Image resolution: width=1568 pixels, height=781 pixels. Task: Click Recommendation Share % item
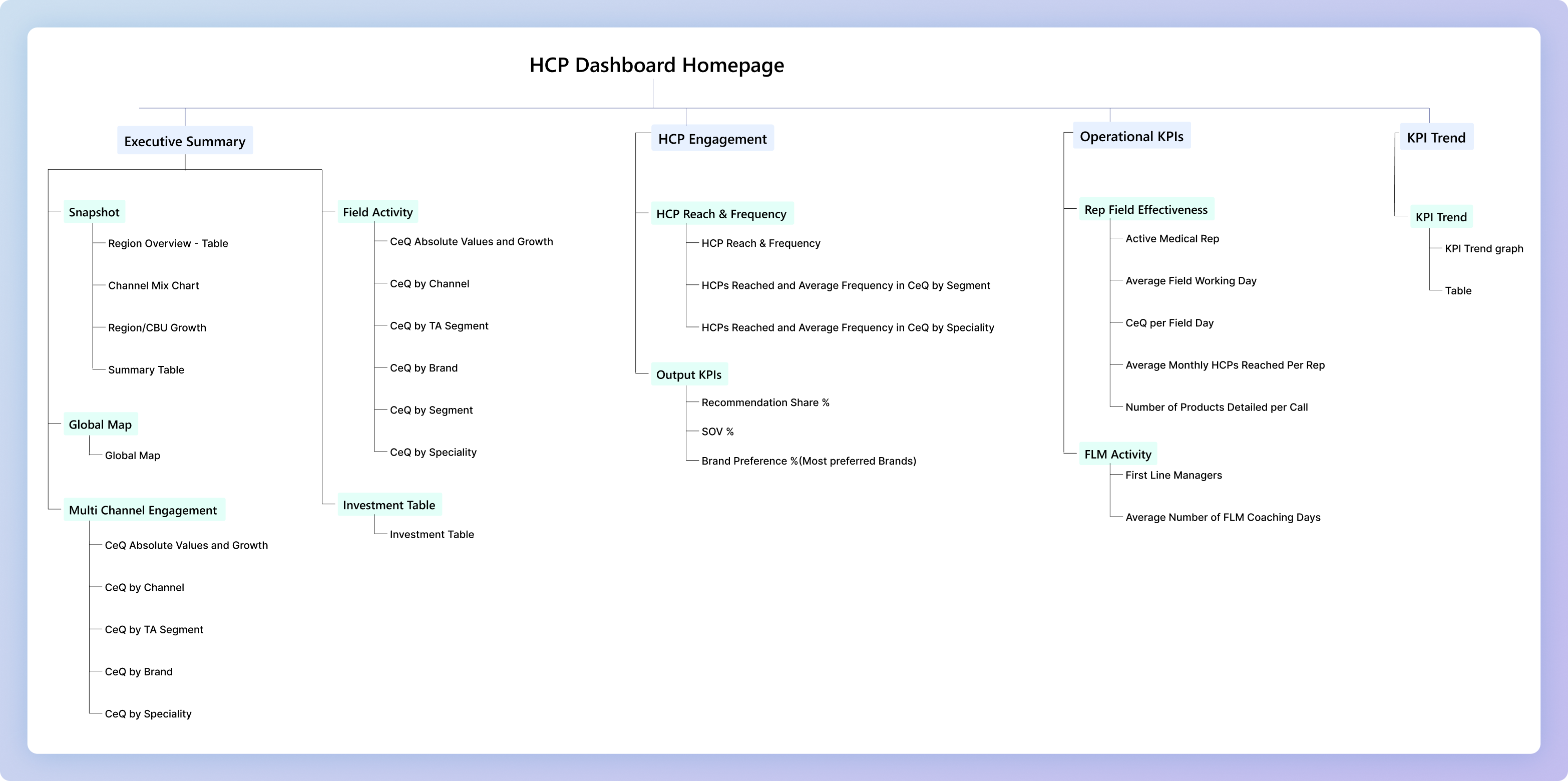[x=765, y=403]
